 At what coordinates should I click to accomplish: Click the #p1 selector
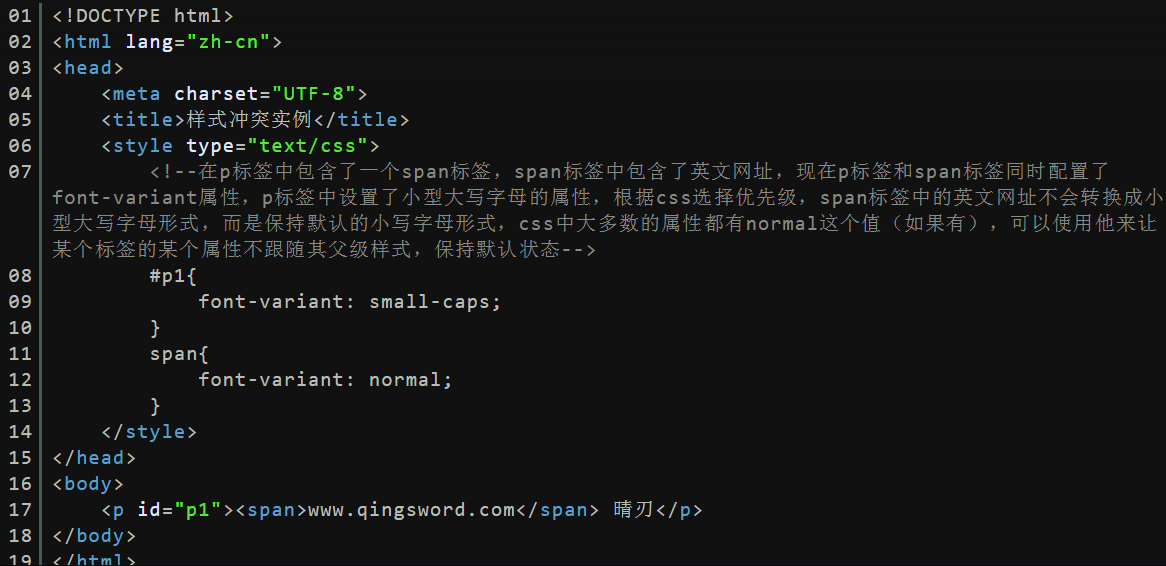pyautogui.click(x=168, y=276)
